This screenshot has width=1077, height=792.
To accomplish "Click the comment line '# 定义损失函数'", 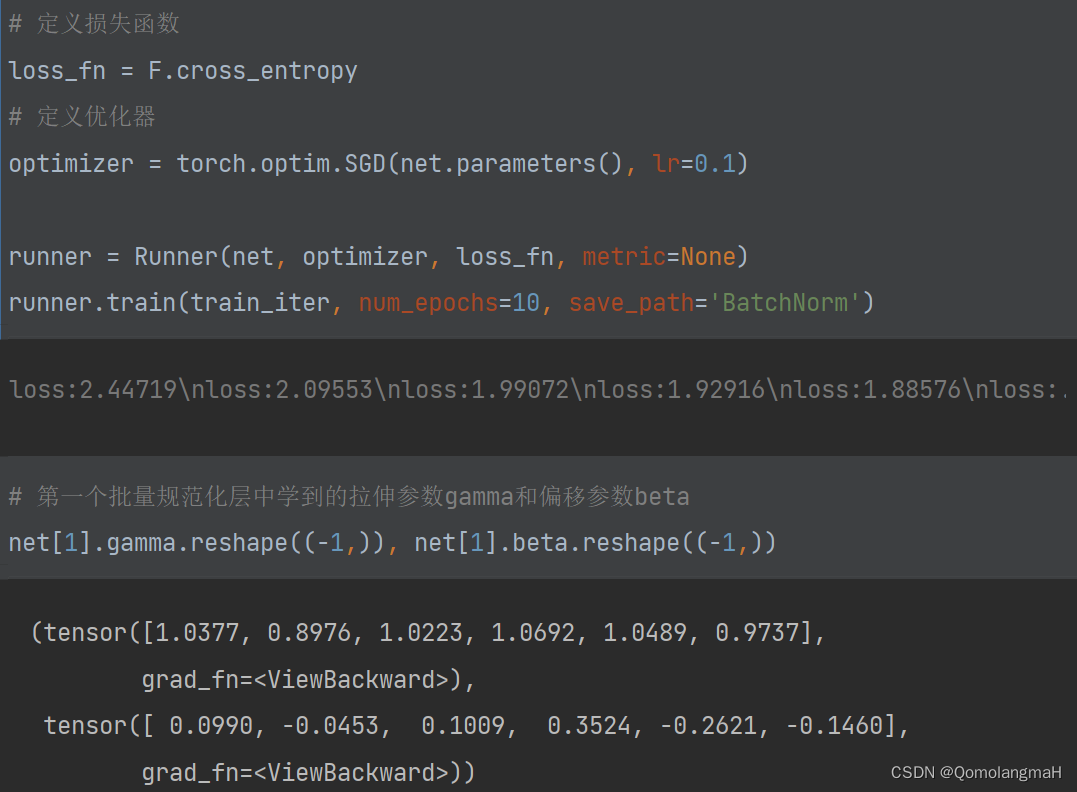I will [95, 24].
